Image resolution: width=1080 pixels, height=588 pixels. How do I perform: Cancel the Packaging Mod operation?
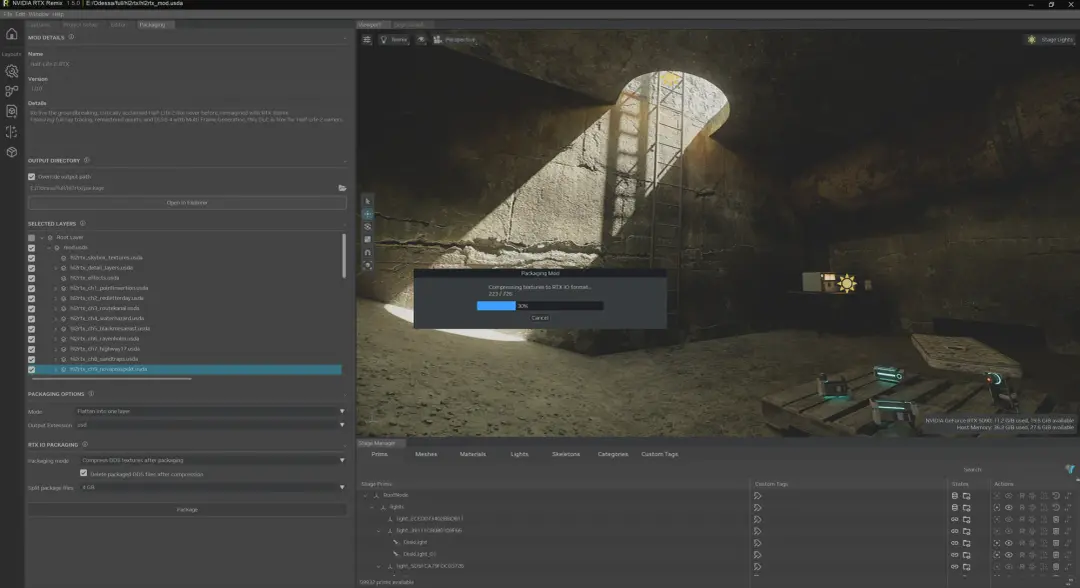coord(540,318)
